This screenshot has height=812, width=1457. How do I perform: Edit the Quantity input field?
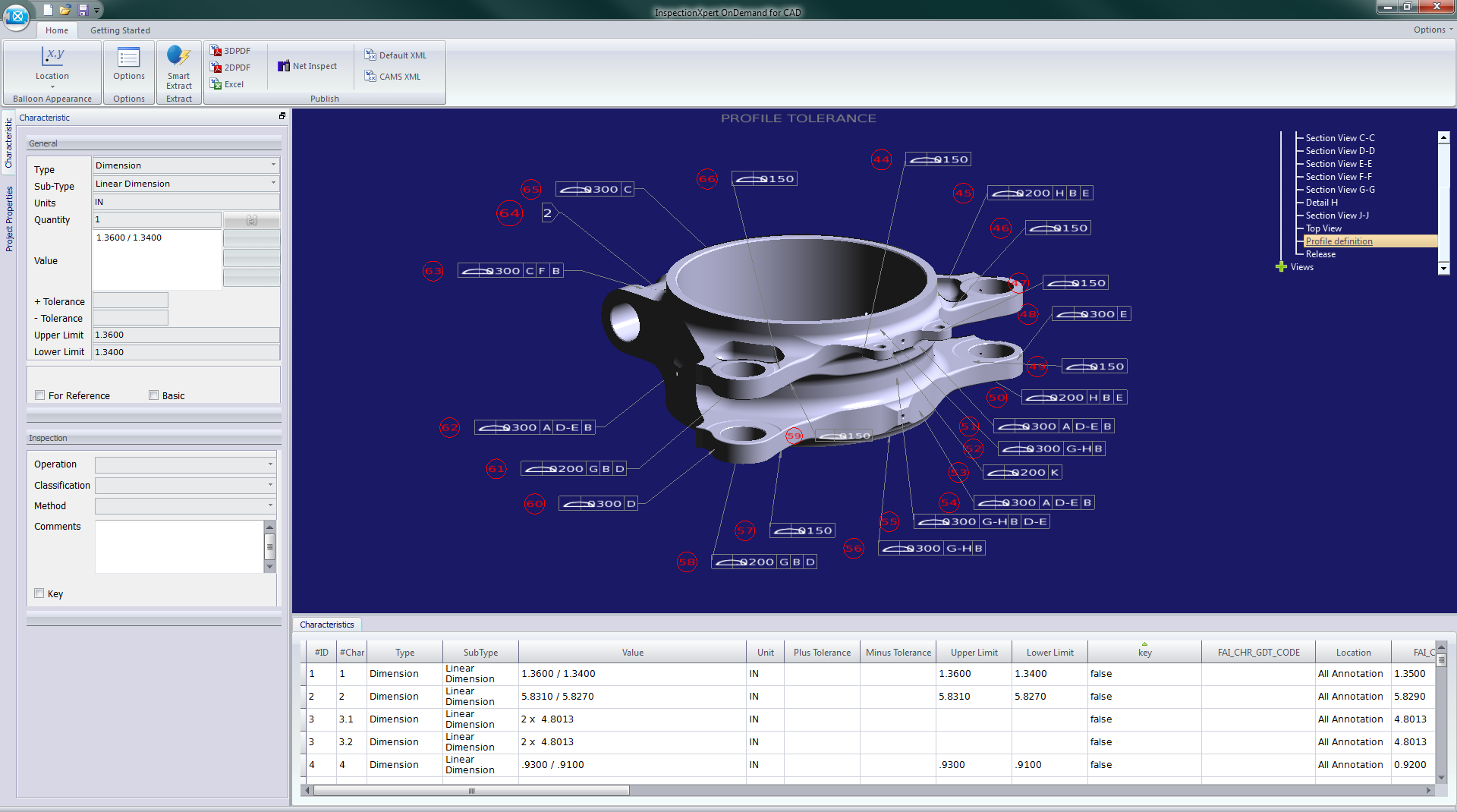tap(156, 219)
